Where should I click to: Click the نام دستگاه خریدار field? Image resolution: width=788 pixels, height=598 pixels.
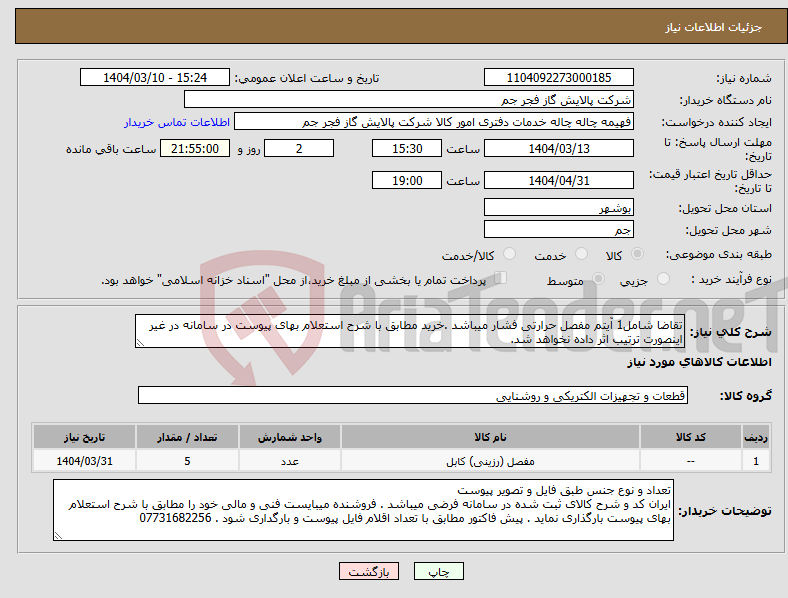(409, 99)
